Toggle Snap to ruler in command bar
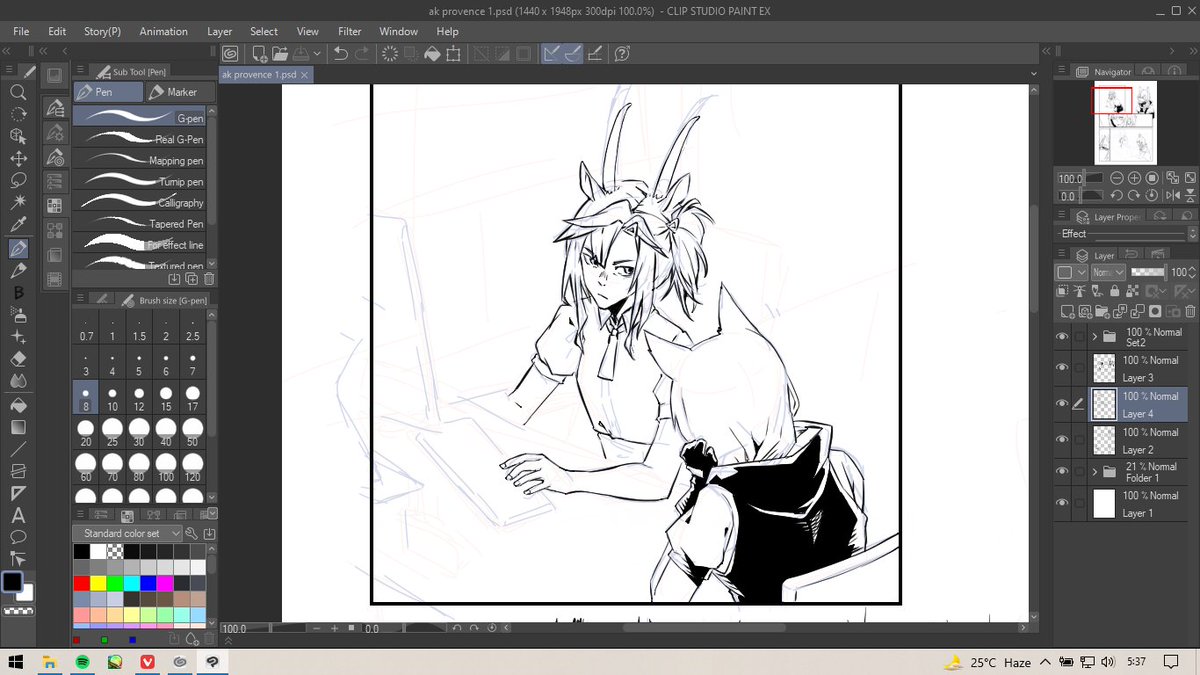Screen dimensions: 1200x675 551,54
